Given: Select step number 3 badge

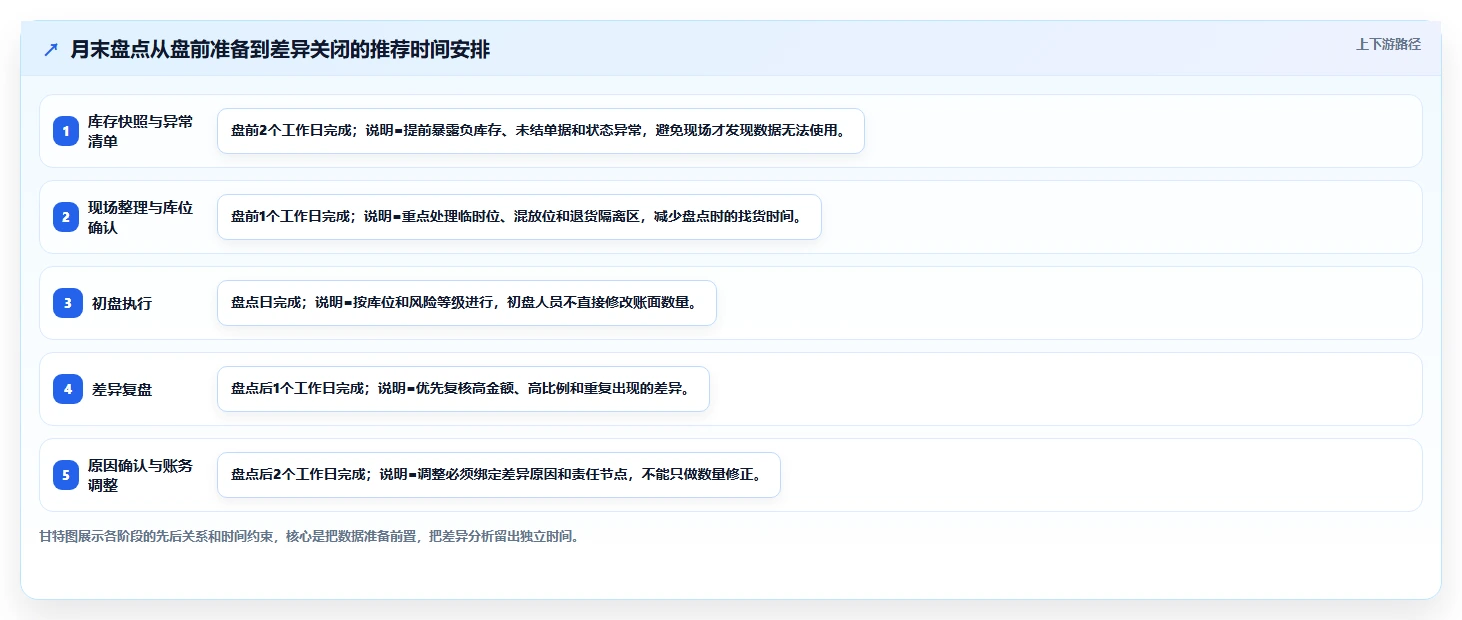Looking at the screenshot, I should (x=67, y=303).
